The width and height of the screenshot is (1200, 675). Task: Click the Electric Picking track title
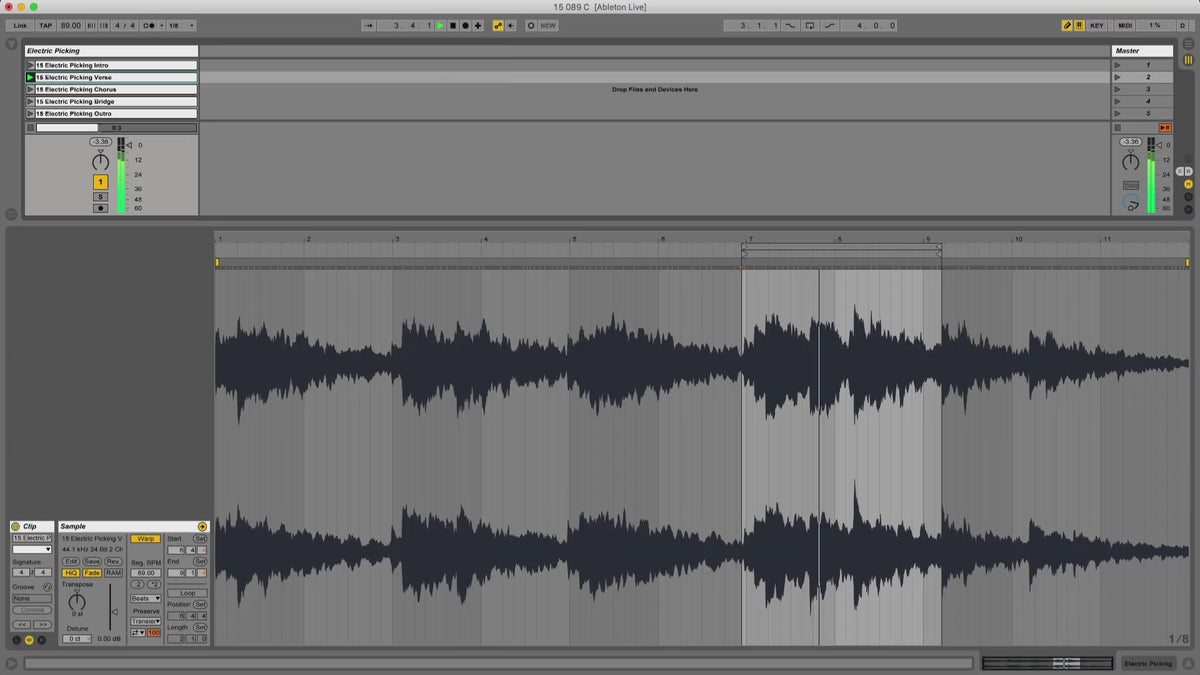tap(110, 51)
